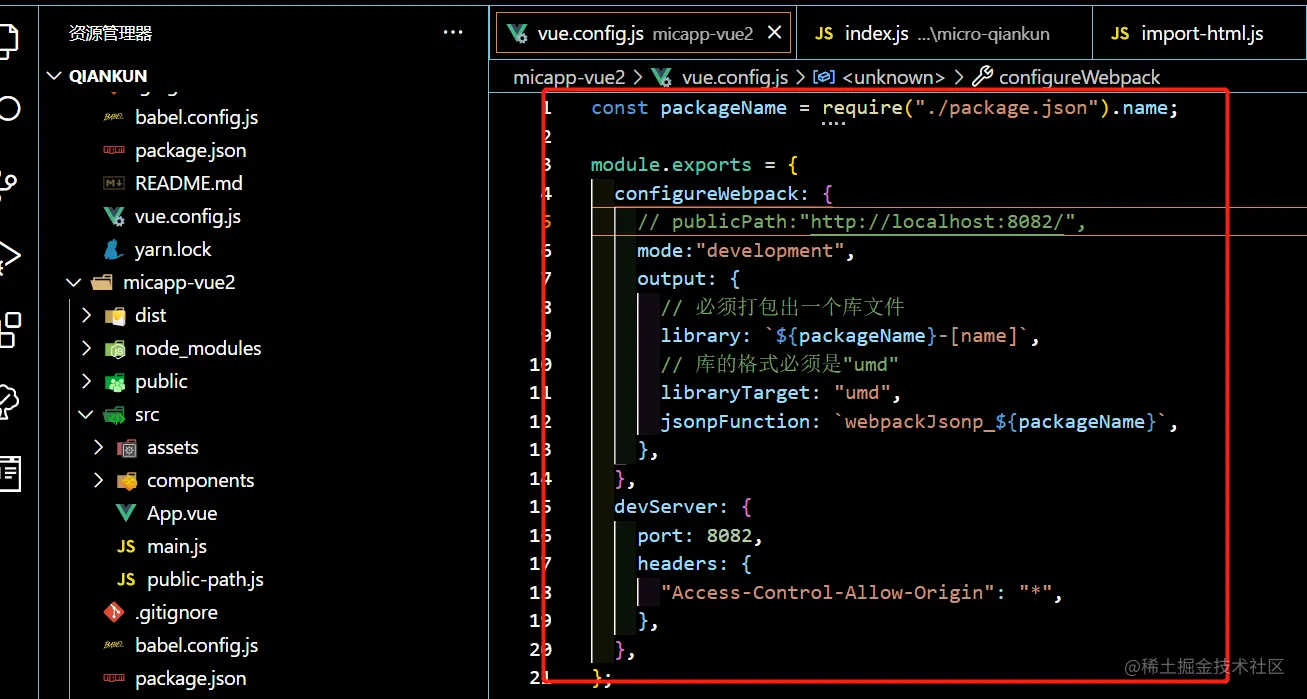This screenshot has width=1307, height=699.
Task: Expand the public folder
Action: (x=86, y=381)
